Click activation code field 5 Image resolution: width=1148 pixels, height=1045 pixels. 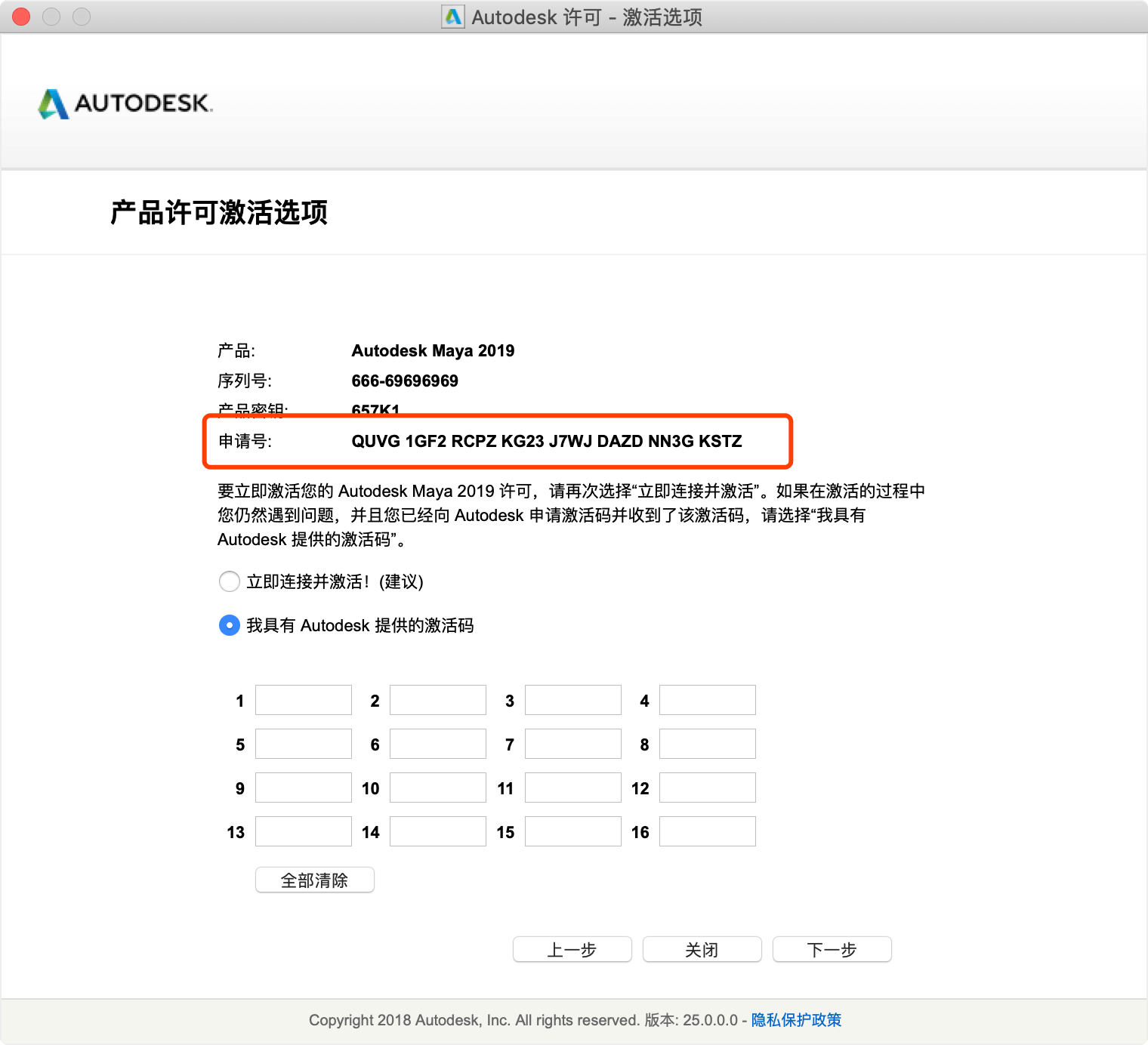(304, 744)
